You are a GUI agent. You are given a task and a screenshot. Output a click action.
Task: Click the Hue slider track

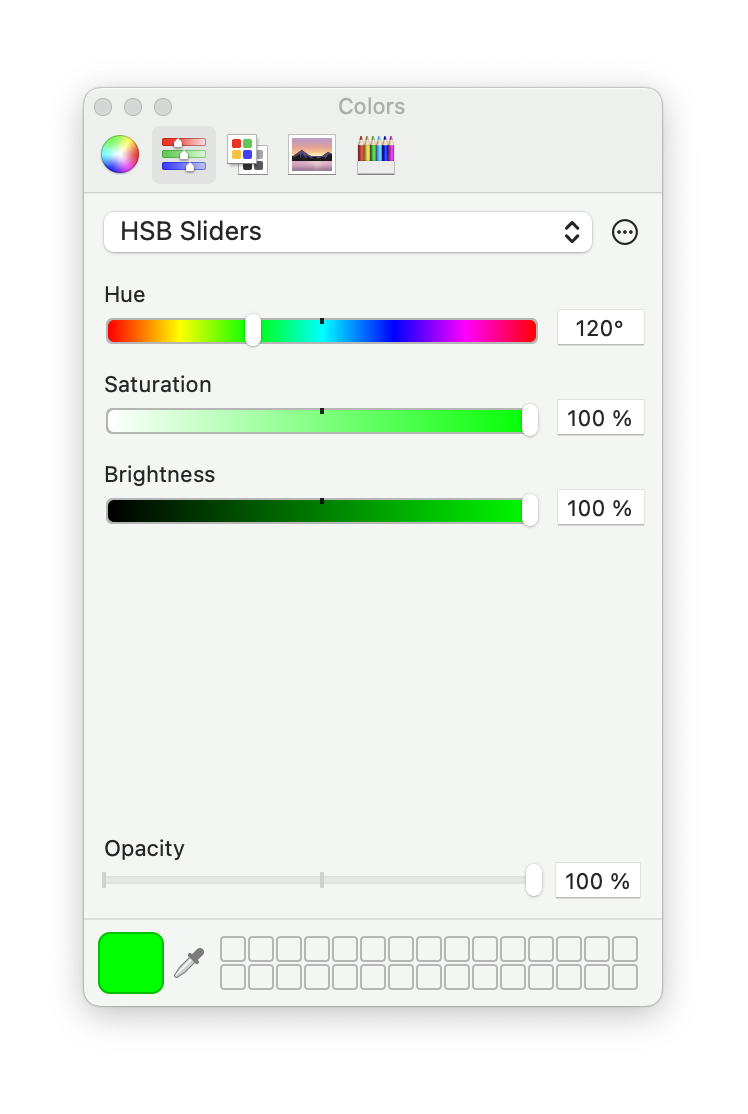coord(400,331)
